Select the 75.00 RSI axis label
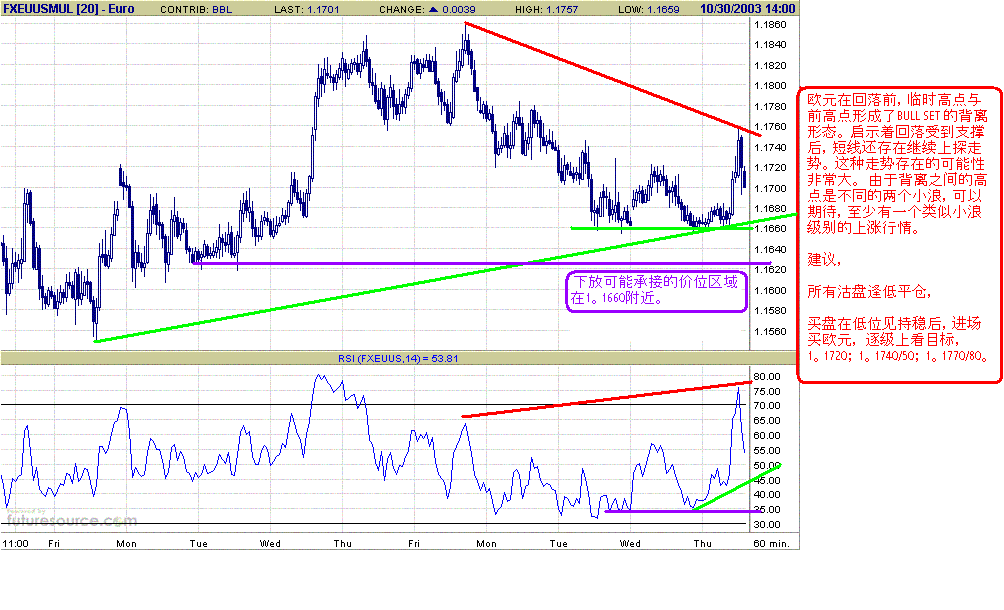The image size is (1004, 610). pyautogui.click(x=767, y=392)
